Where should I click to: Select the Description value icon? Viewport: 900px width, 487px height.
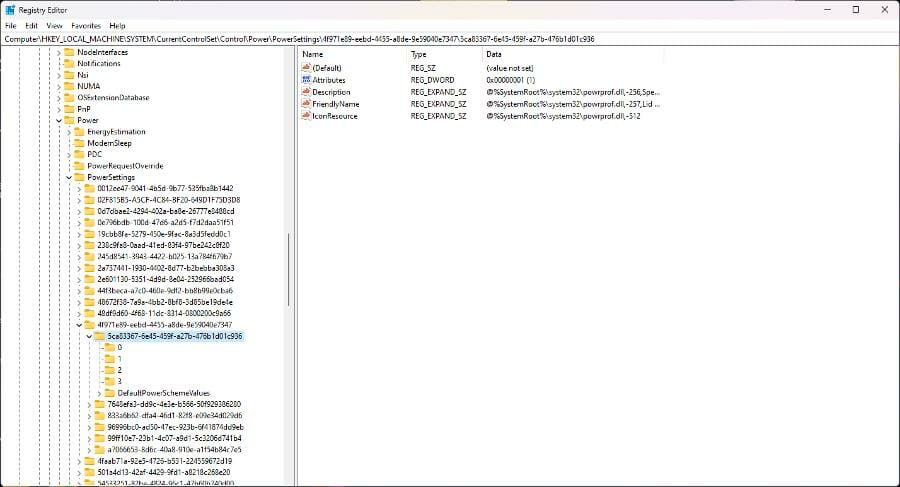coord(306,92)
